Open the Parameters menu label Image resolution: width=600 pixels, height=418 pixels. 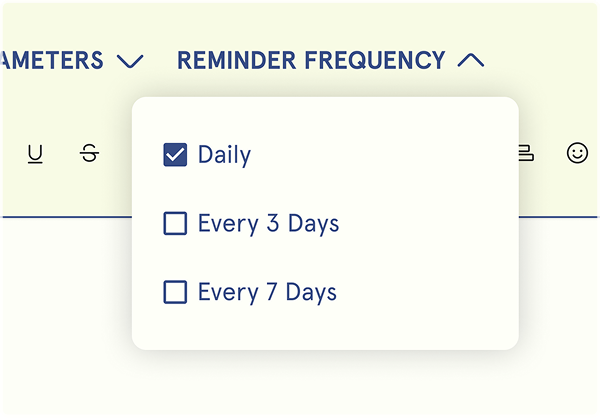(52, 61)
